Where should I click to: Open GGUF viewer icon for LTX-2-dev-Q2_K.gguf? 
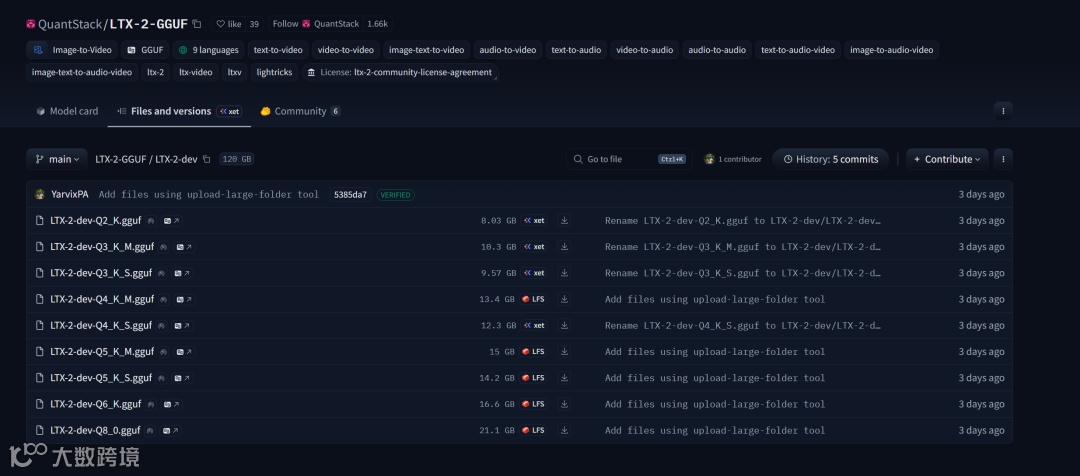[x=171, y=220]
